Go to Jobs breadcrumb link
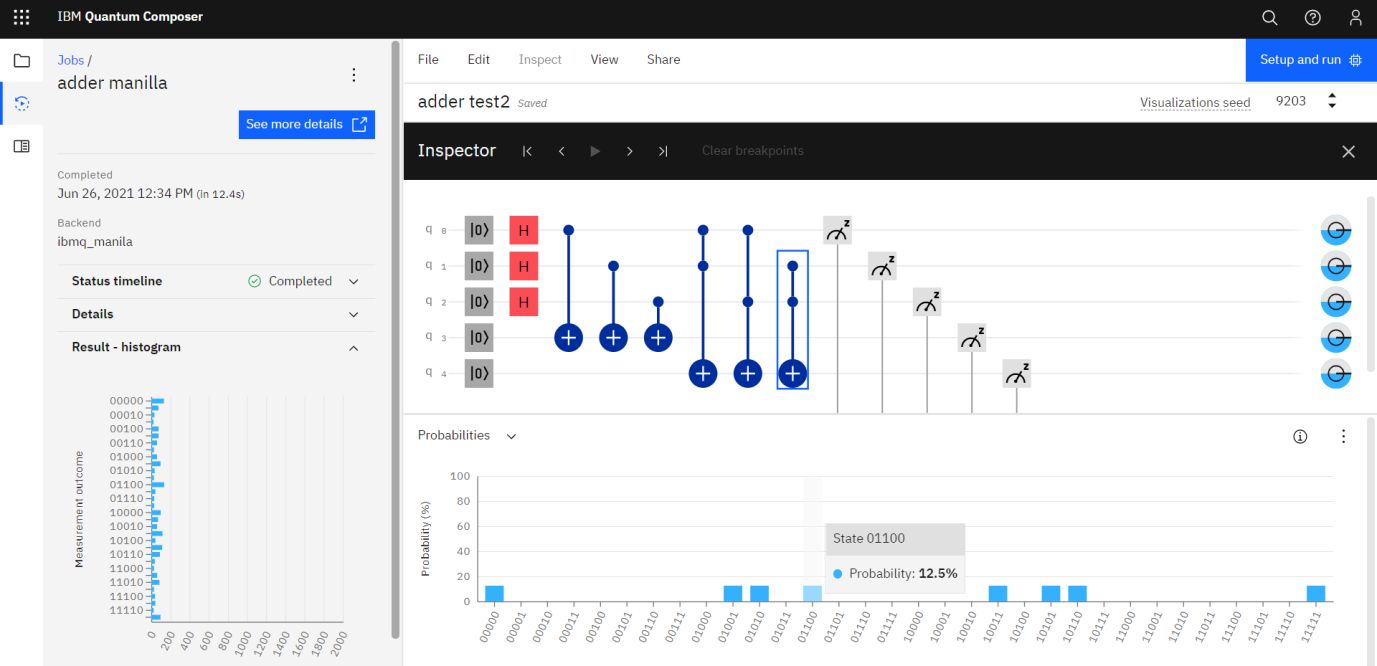 tap(71, 60)
